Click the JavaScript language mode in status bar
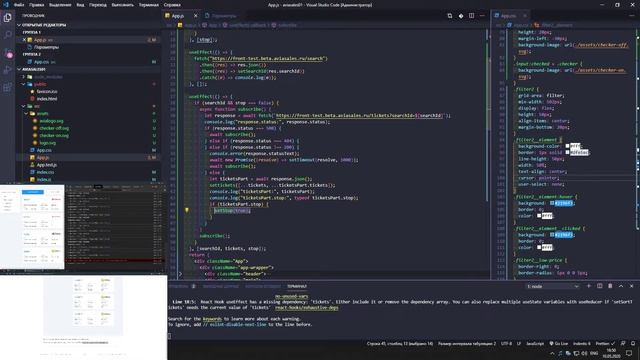Viewport: 640px width, 360px height. point(535,344)
